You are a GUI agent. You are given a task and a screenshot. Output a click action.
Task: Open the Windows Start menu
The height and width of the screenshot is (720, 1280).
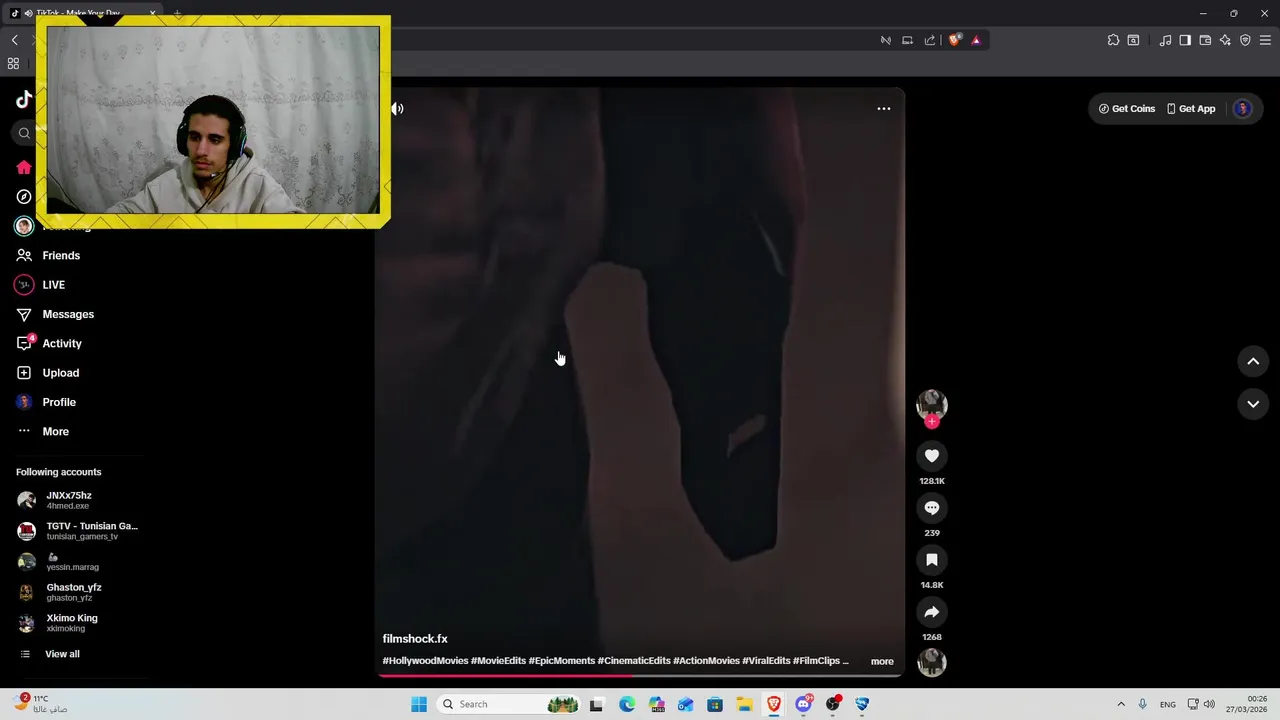tap(419, 704)
